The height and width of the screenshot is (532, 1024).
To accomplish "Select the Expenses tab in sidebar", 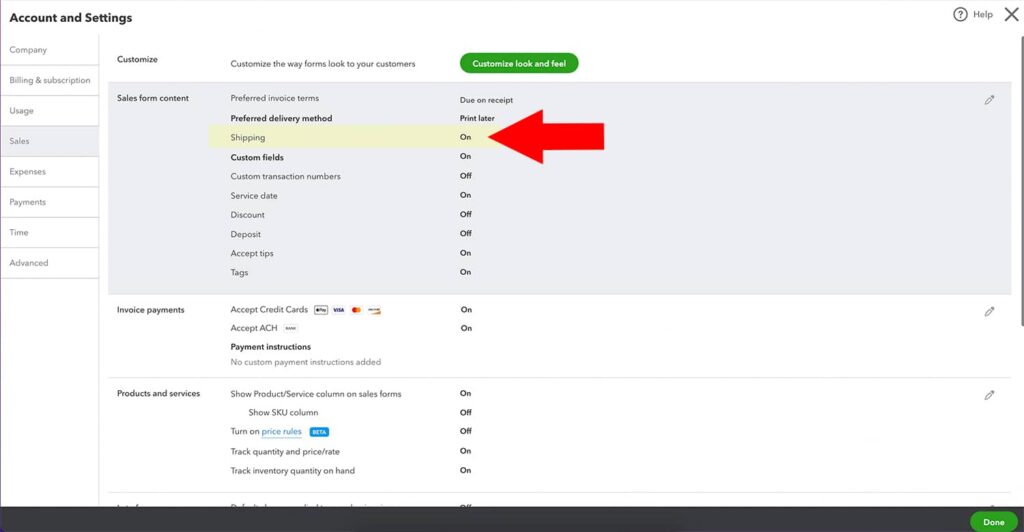I will (x=28, y=172).
